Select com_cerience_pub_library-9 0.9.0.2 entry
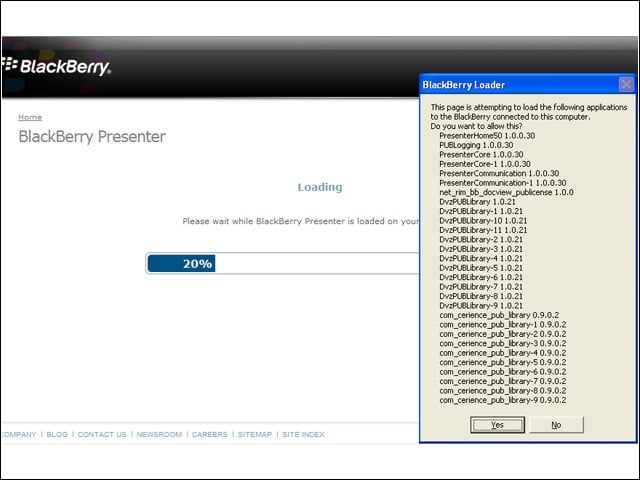The image size is (640, 480). 502,400
